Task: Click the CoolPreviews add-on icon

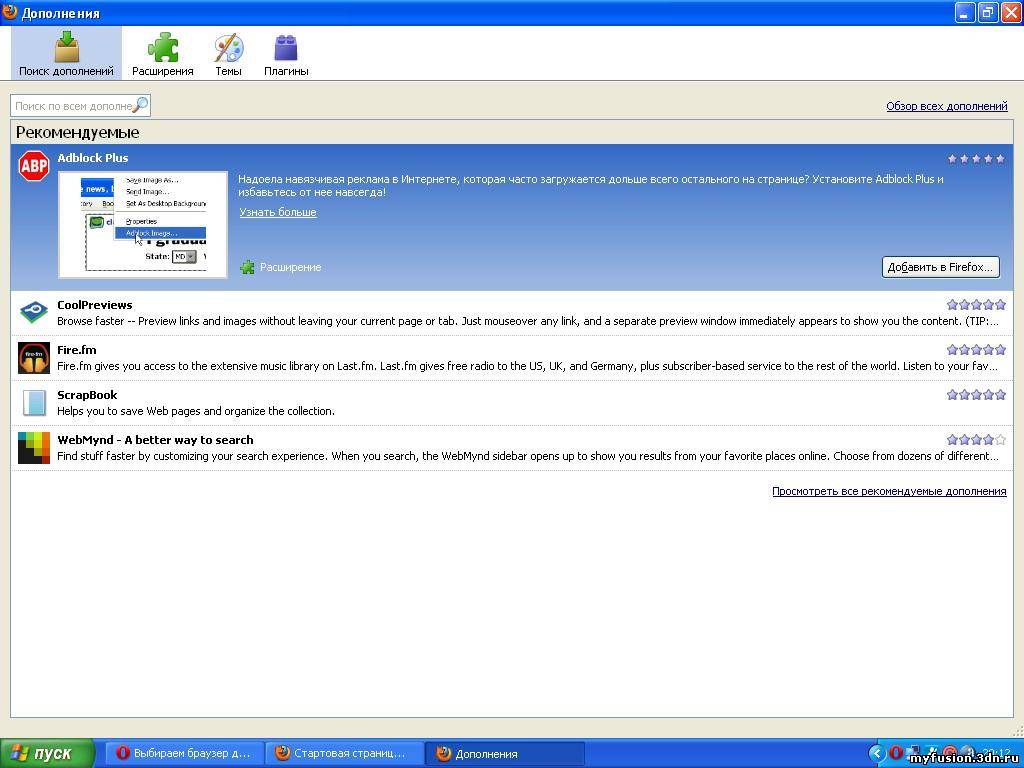Action: 34,312
